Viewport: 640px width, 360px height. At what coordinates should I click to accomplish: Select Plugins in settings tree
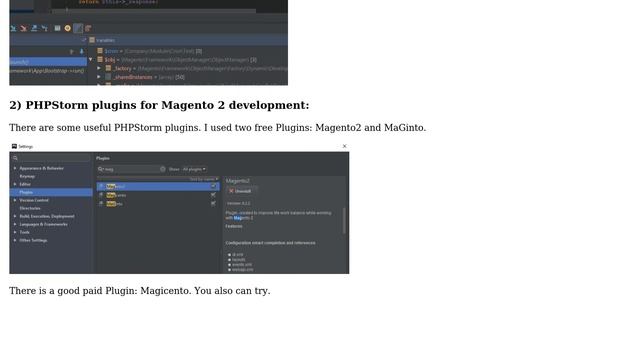tap(51, 192)
